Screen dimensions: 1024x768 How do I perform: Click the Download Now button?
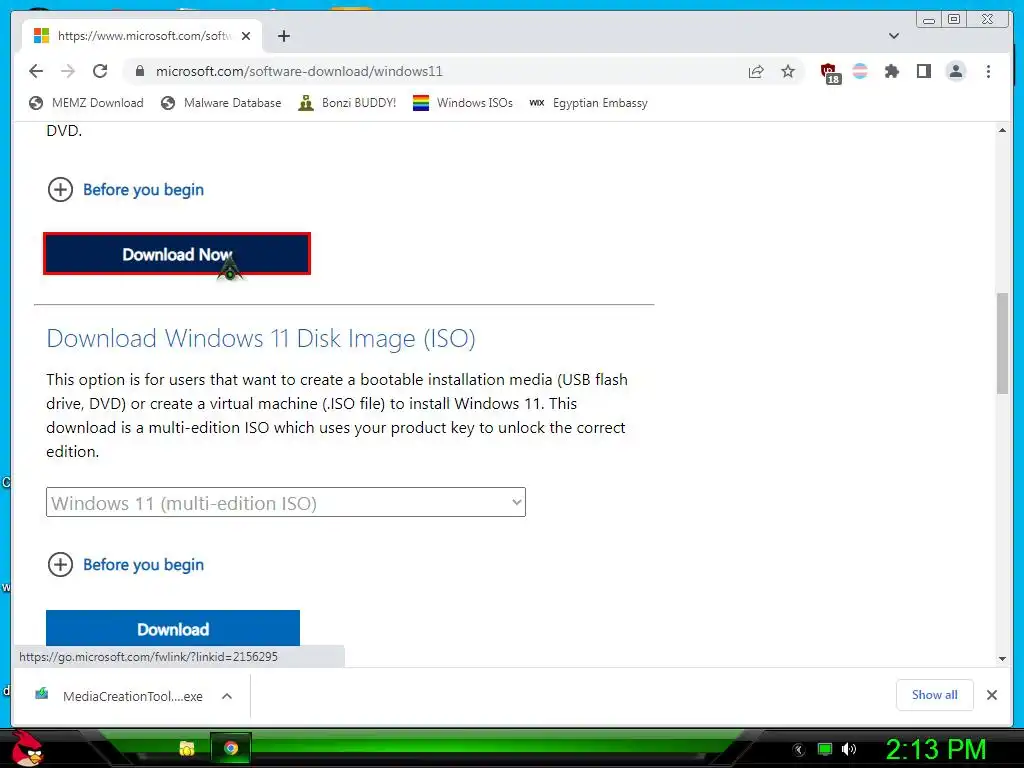(x=177, y=253)
